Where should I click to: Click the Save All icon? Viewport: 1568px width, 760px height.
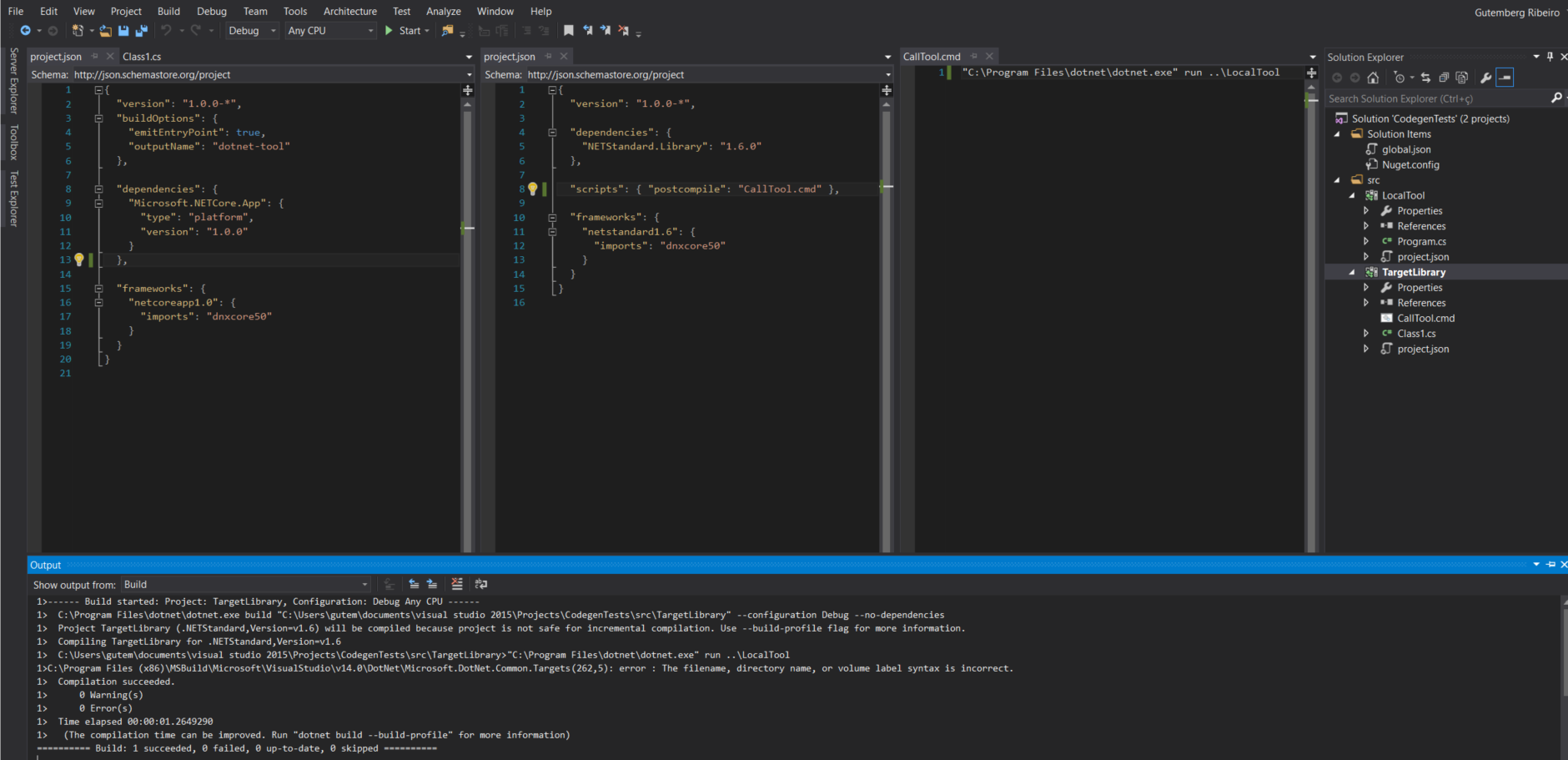[x=142, y=31]
